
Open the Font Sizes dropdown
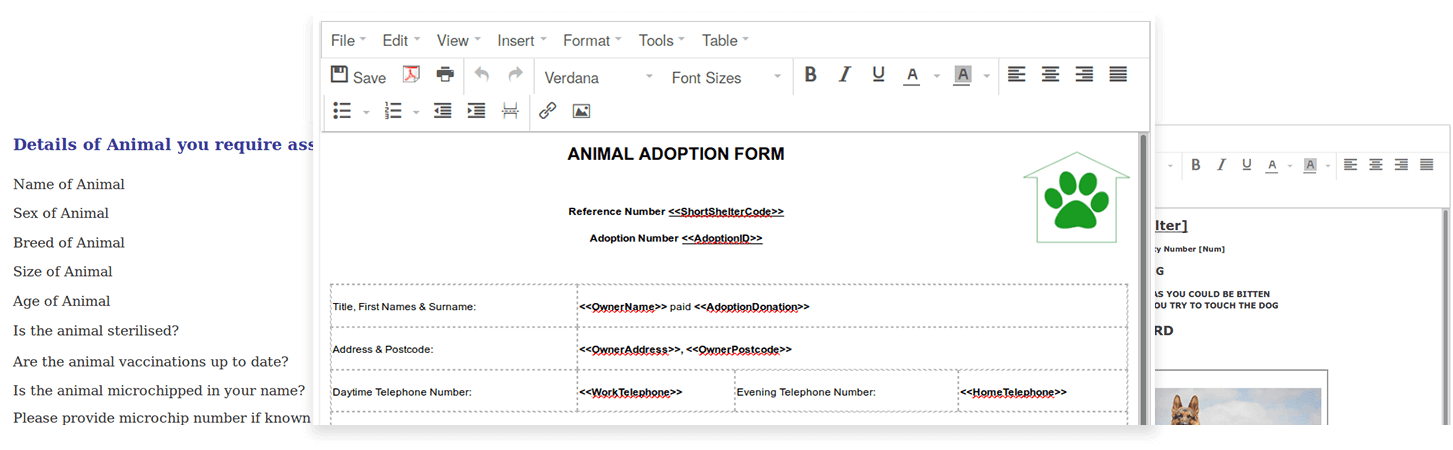click(726, 77)
